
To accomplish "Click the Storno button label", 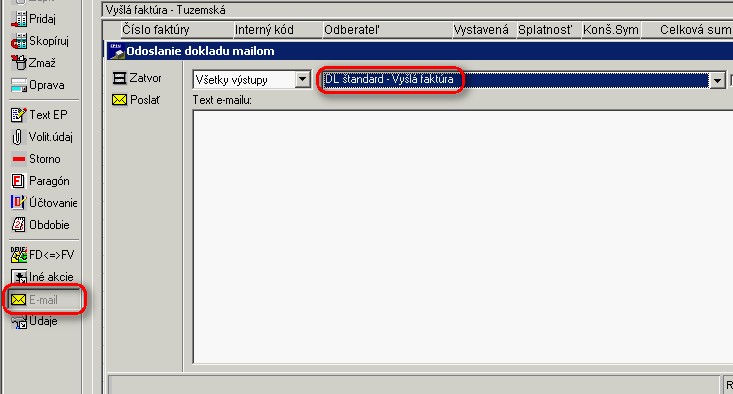I will (x=44, y=159).
